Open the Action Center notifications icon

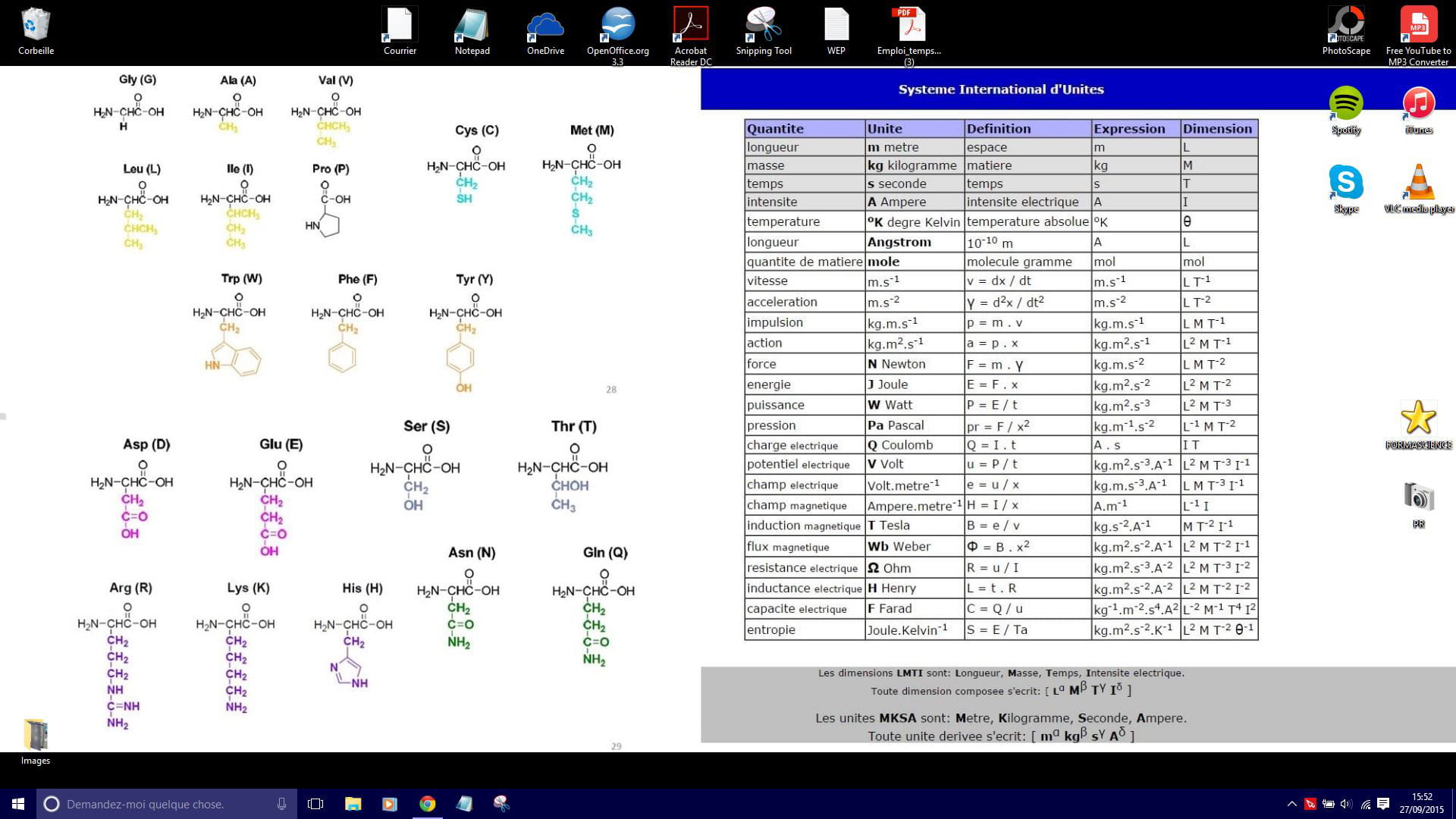[1383, 804]
